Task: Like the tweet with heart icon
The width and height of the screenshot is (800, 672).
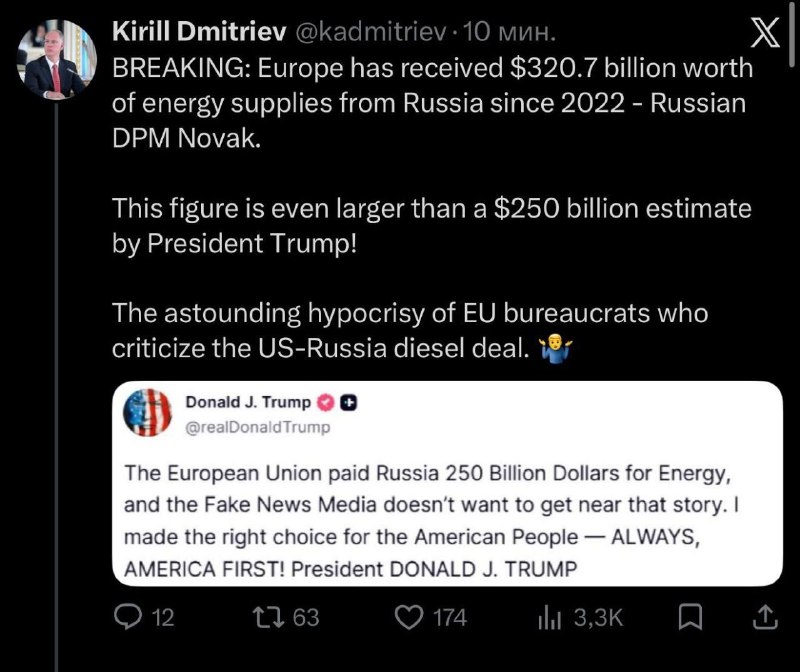Action: [x=409, y=617]
